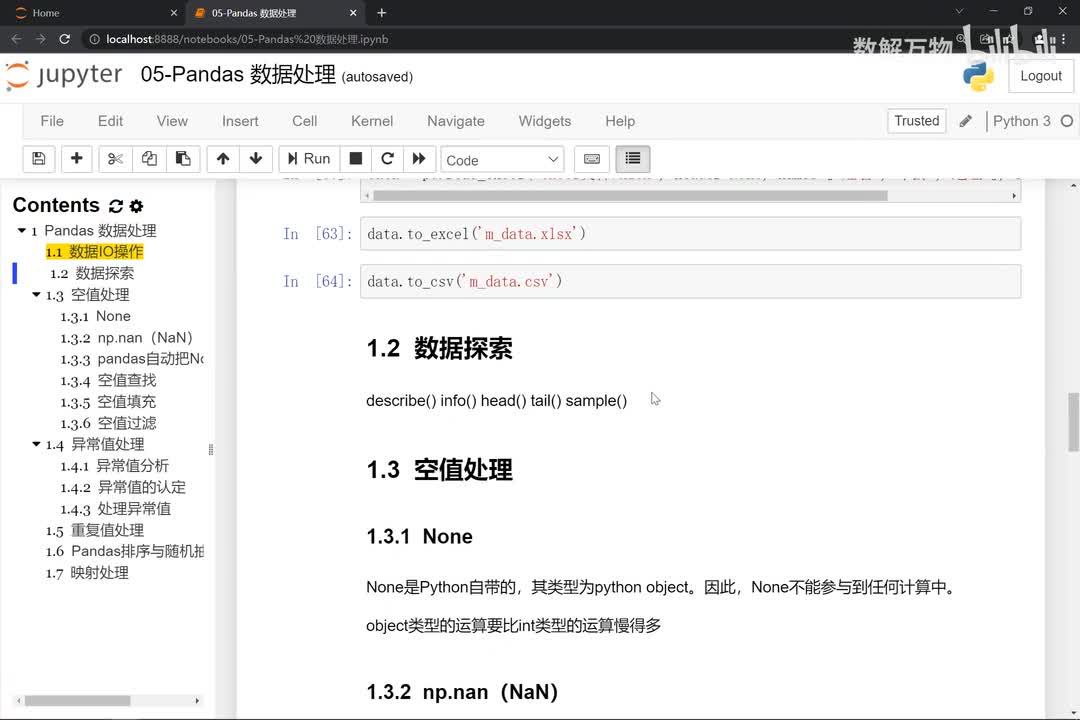The image size is (1080, 720).
Task: Open a new browser tab
Action: 382,13
